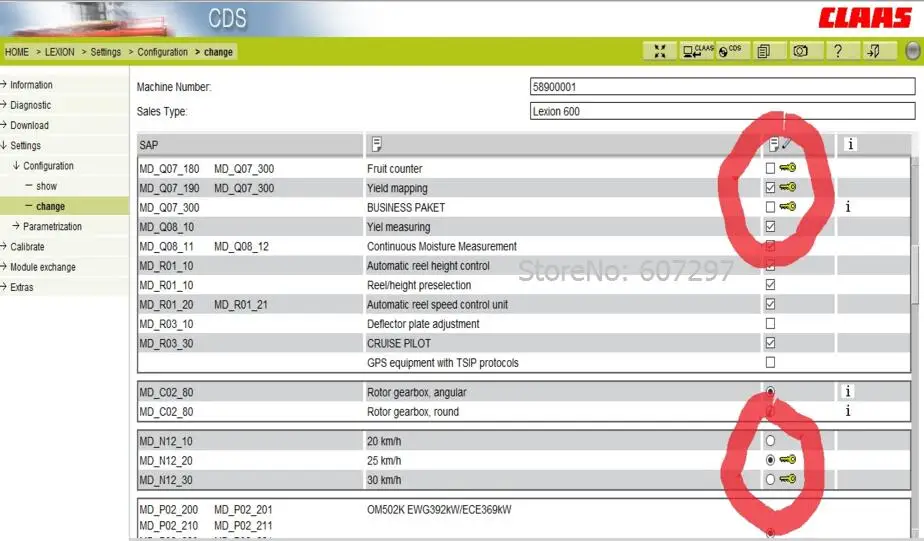The width and height of the screenshot is (924, 541).
Task: Click the round gray status indicator
Action: click(912, 51)
